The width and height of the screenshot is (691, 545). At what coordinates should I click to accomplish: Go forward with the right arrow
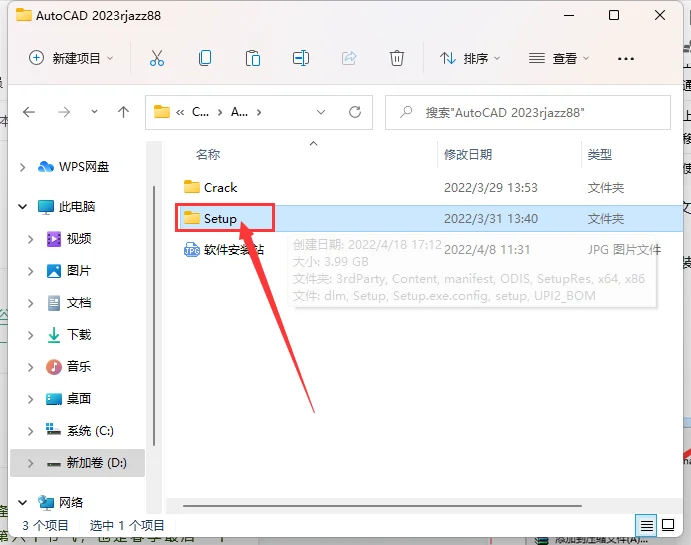click(64, 112)
